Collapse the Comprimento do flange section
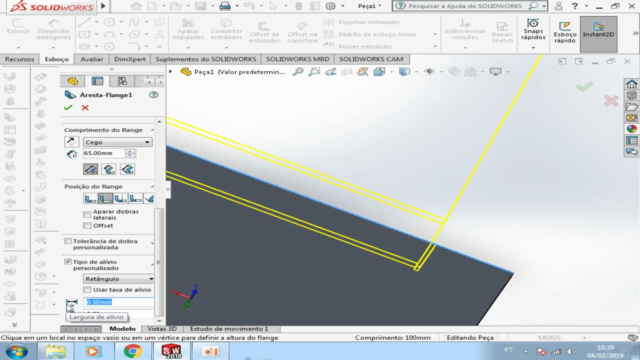This screenshot has width=640, height=360. click(152, 130)
